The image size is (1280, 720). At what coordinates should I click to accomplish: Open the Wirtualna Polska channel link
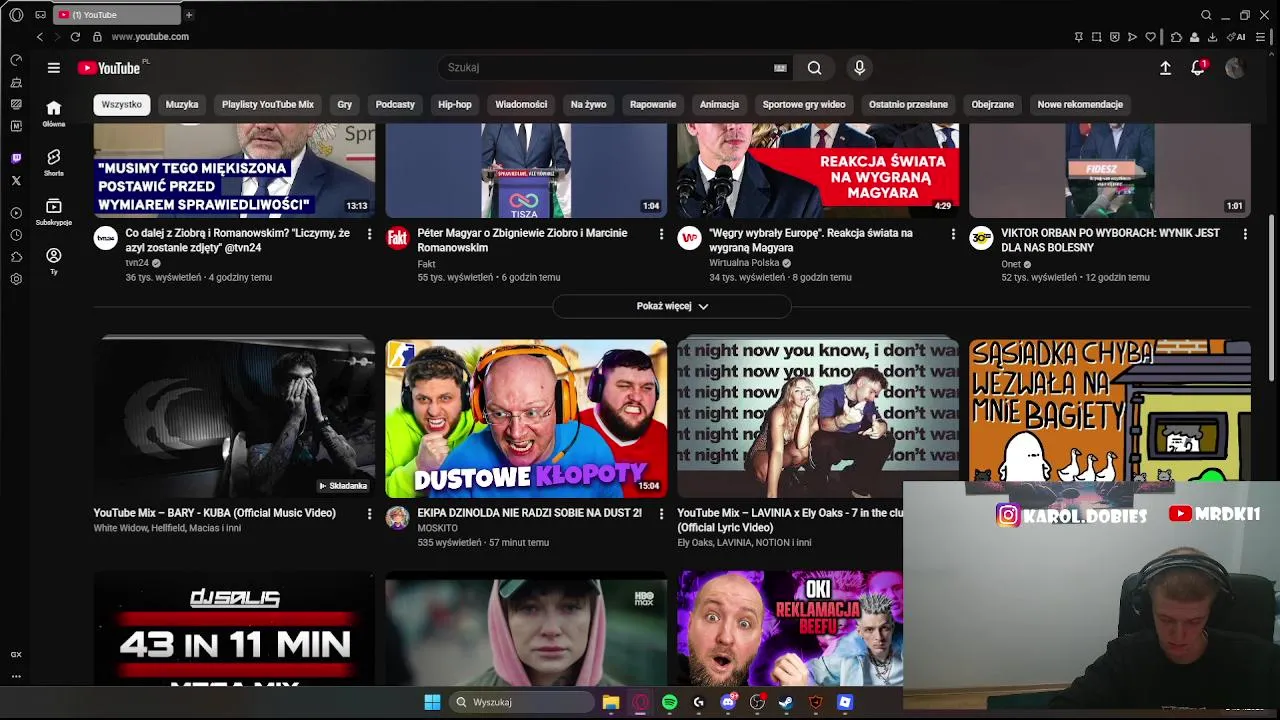tap(744, 263)
